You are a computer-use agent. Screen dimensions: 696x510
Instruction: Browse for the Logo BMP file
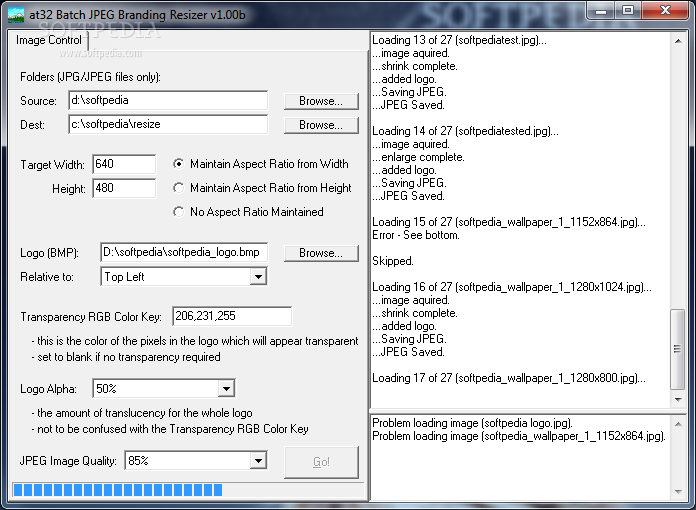point(321,253)
